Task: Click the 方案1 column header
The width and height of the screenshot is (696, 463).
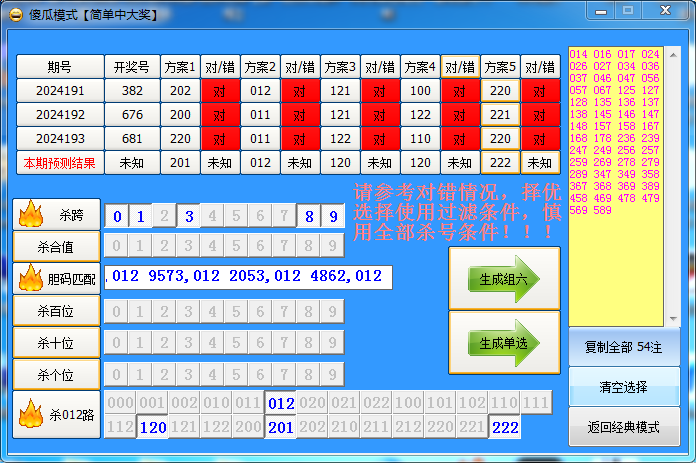Action: (180, 67)
